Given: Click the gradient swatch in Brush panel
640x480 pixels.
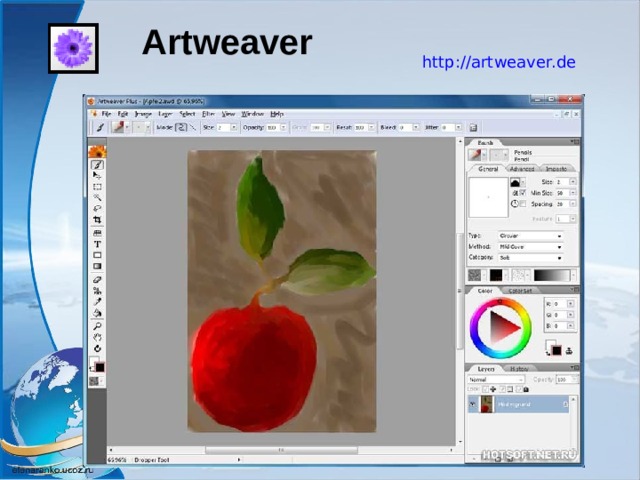Looking at the screenshot, I should (x=552, y=276).
